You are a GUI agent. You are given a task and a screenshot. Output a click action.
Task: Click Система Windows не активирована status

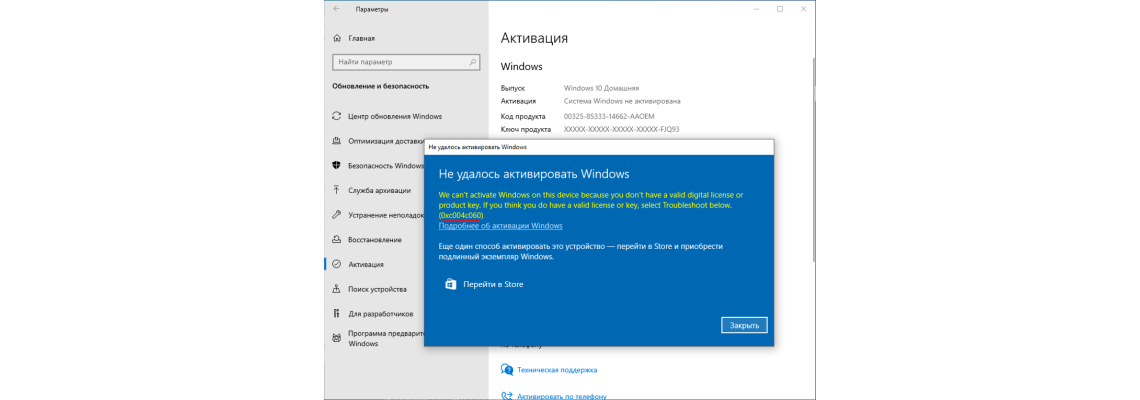(622, 101)
